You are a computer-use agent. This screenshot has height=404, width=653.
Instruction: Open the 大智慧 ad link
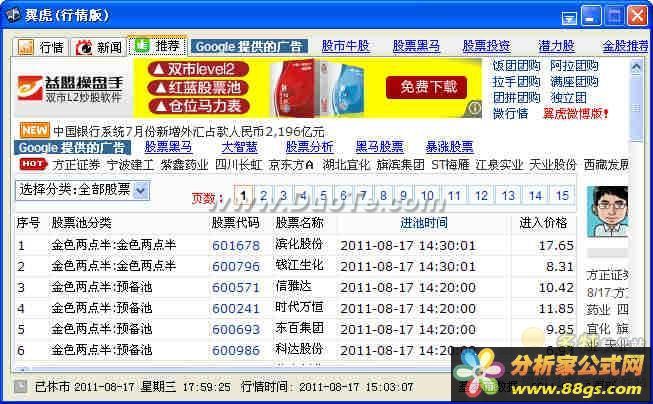point(239,147)
